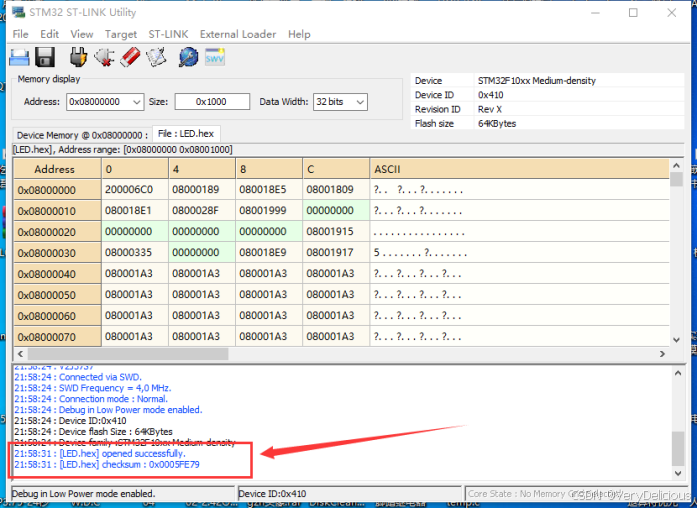Click memory table scrollbar down arrow

click(x=676, y=340)
